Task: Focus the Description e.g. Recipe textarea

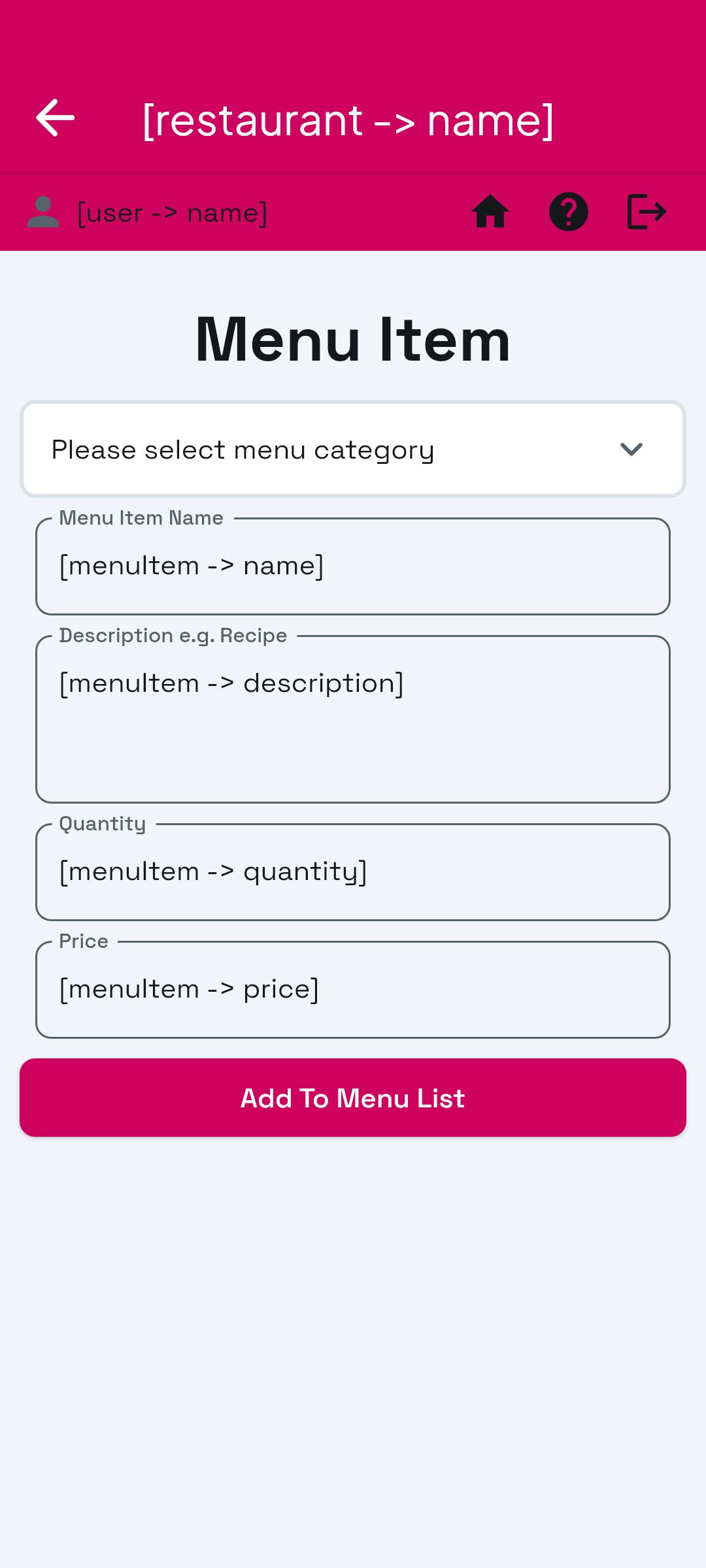Action: point(353,719)
